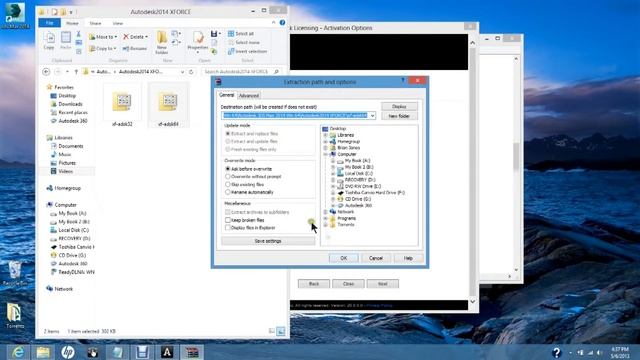Image resolution: width=640 pixels, height=360 pixels.
Task: Click Select all in Explorer ribbon
Action: (x=241, y=33)
